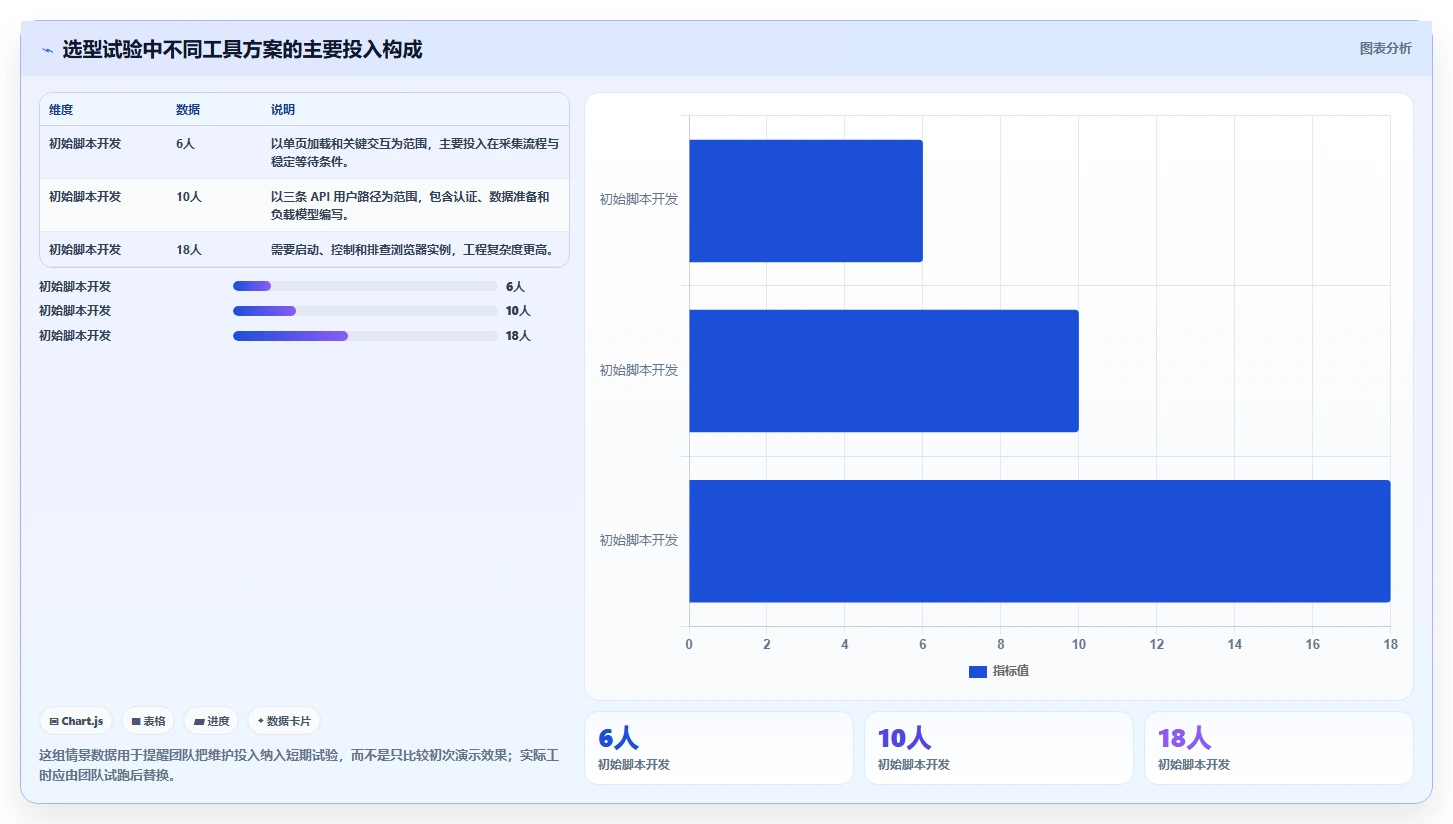Click the 数据 table column header
Screen dimensions: 1453x824
pos(188,110)
